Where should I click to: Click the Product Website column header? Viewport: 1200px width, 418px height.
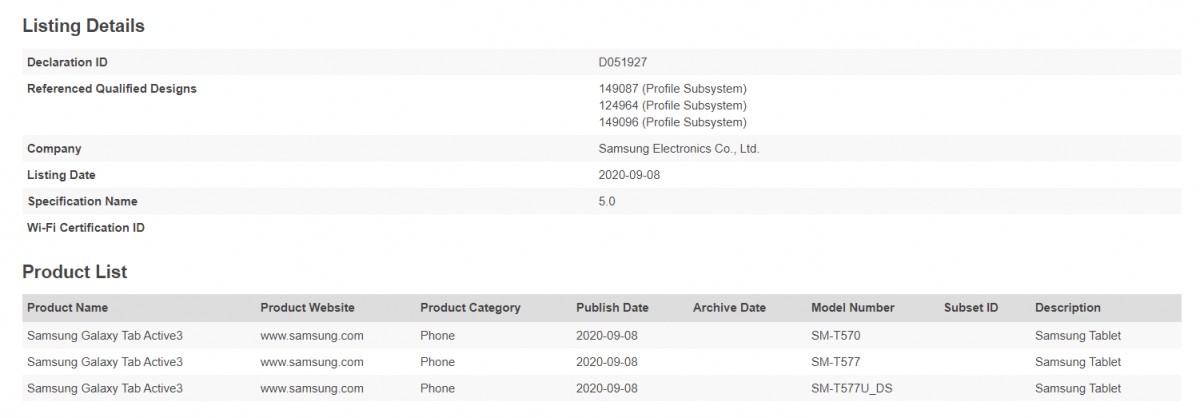[x=307, y=308]
